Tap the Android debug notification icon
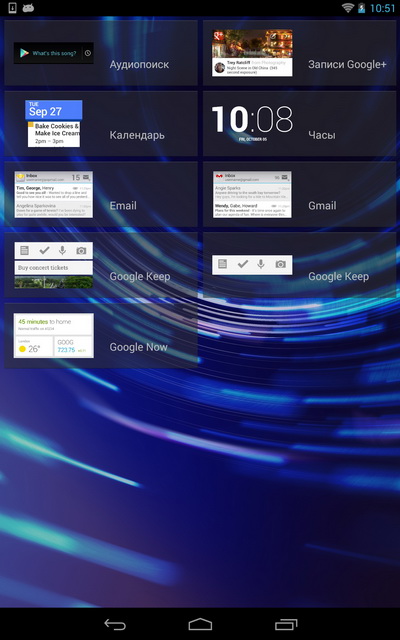The width and height of the screenshot is (400, 640). [x=28, y=8]
